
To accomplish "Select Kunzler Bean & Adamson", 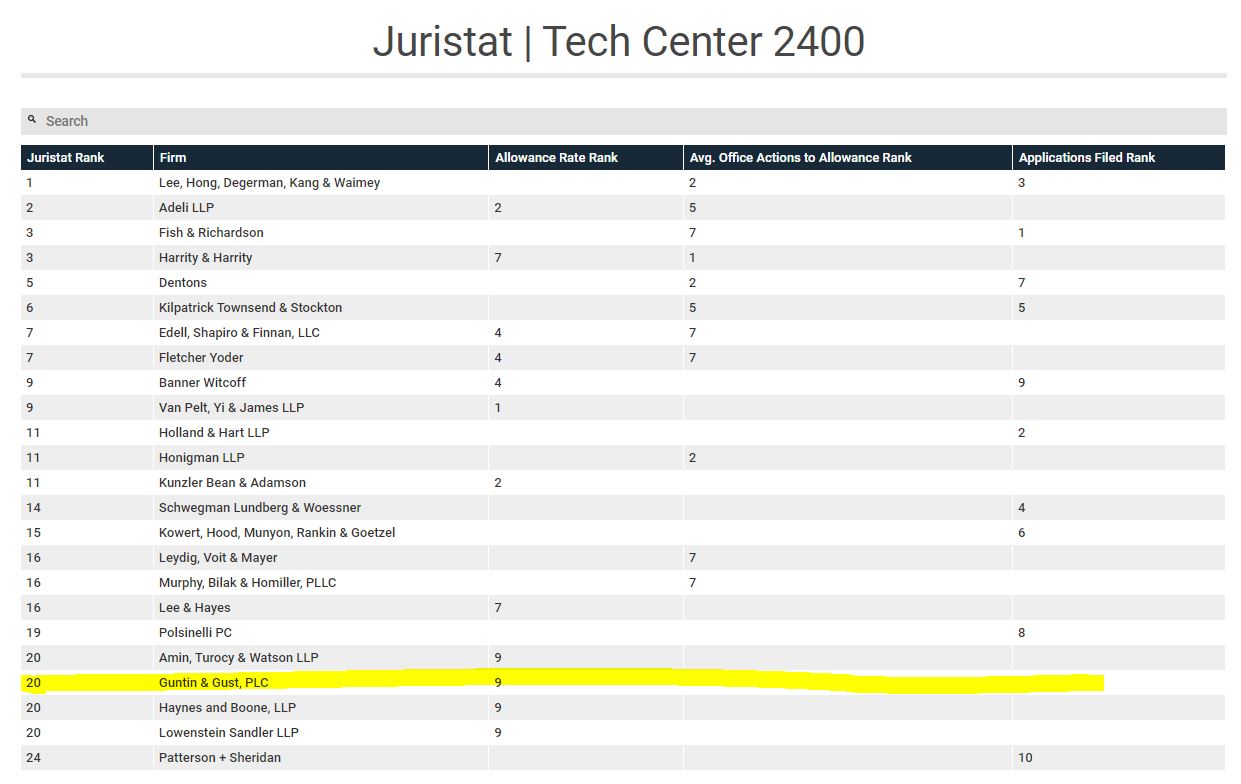I will 232,483.
